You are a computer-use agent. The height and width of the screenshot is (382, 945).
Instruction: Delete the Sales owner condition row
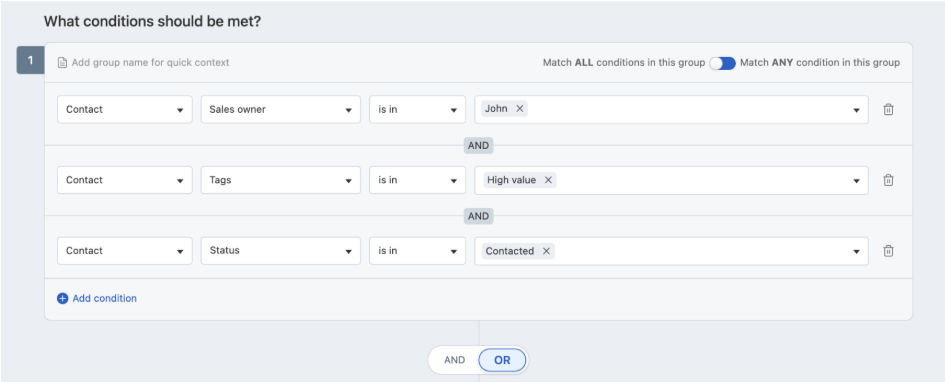pos(888,110)
